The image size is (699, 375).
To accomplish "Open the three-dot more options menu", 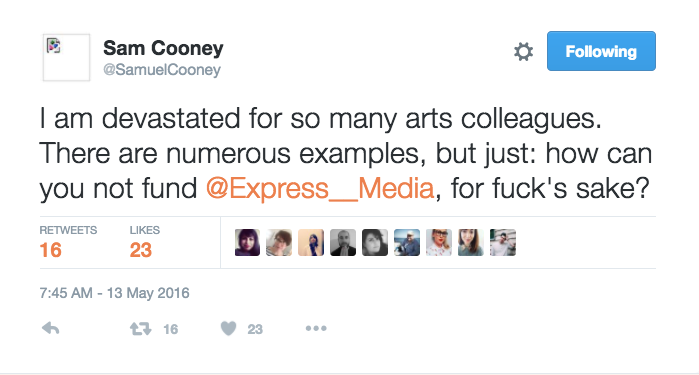I will click(x=316, y=329).
